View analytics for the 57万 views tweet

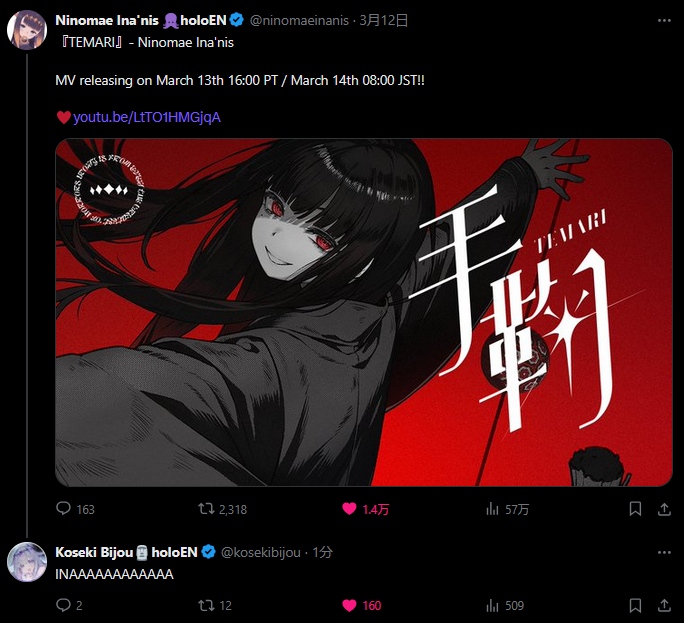tap(507, 509)
